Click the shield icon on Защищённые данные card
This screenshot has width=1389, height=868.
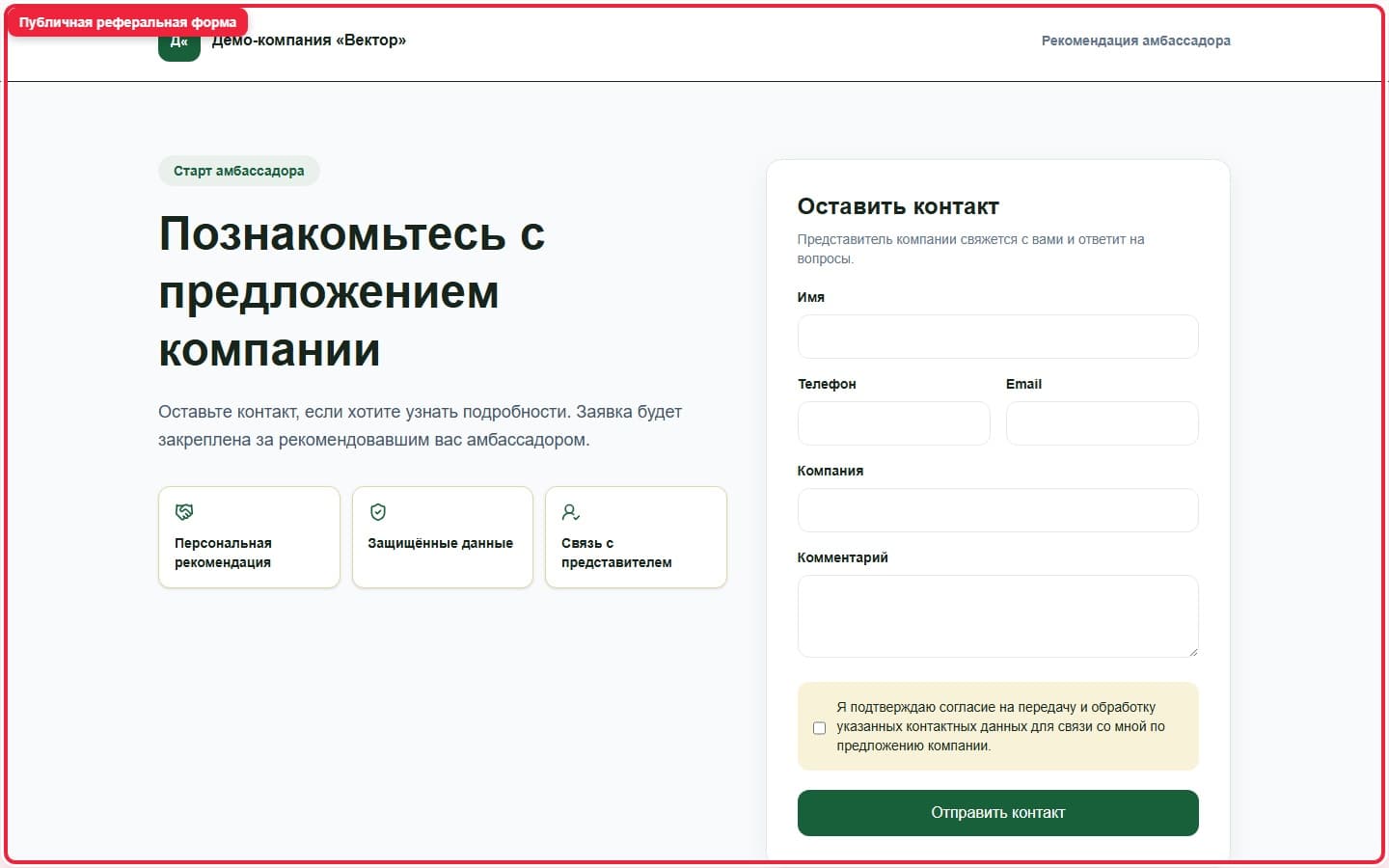click(x=378, y=512)
